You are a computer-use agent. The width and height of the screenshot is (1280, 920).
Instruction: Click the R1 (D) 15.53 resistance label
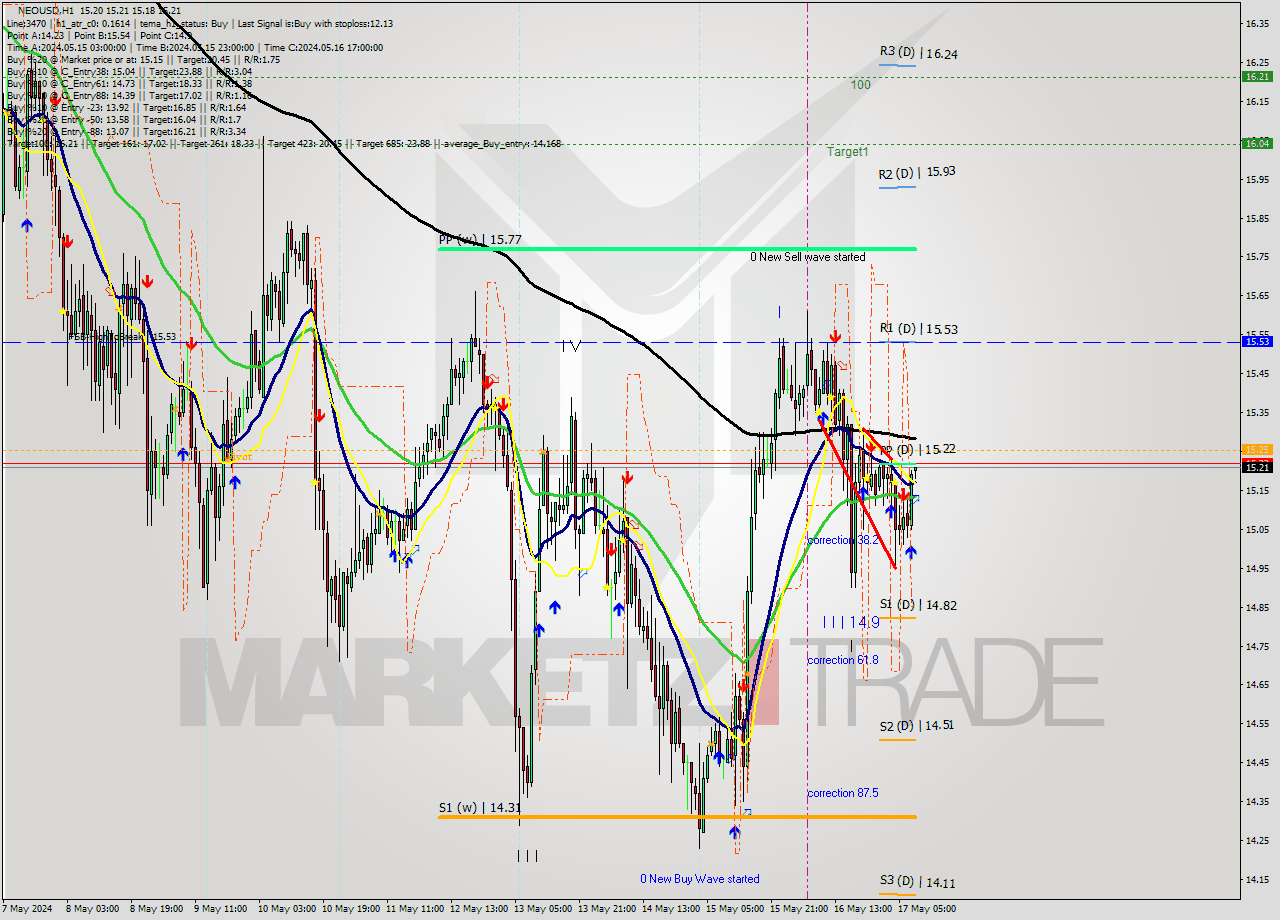coord(918,329)
